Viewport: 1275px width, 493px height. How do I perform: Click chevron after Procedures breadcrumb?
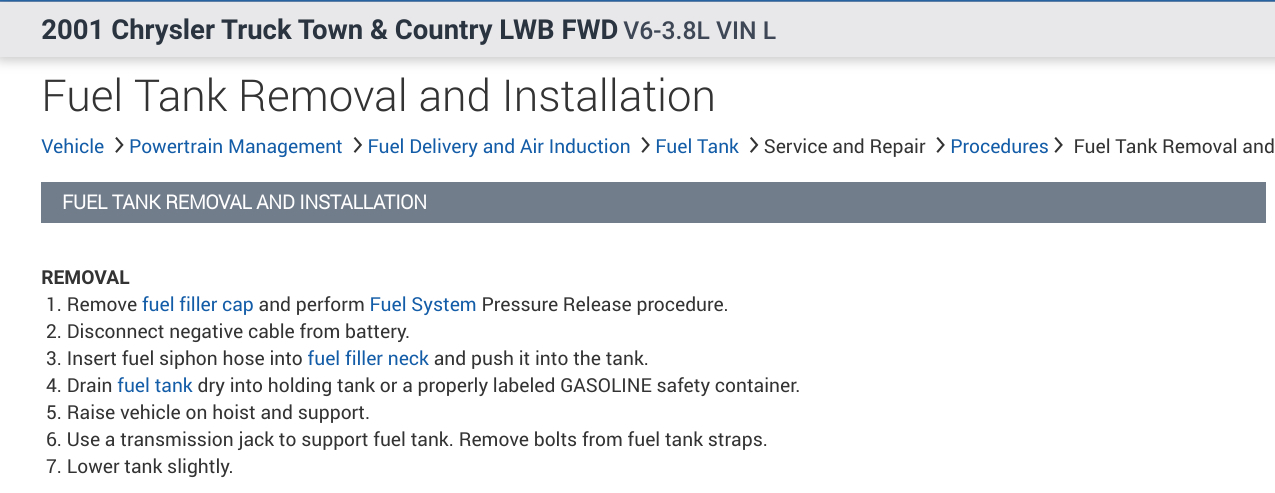1060,146
